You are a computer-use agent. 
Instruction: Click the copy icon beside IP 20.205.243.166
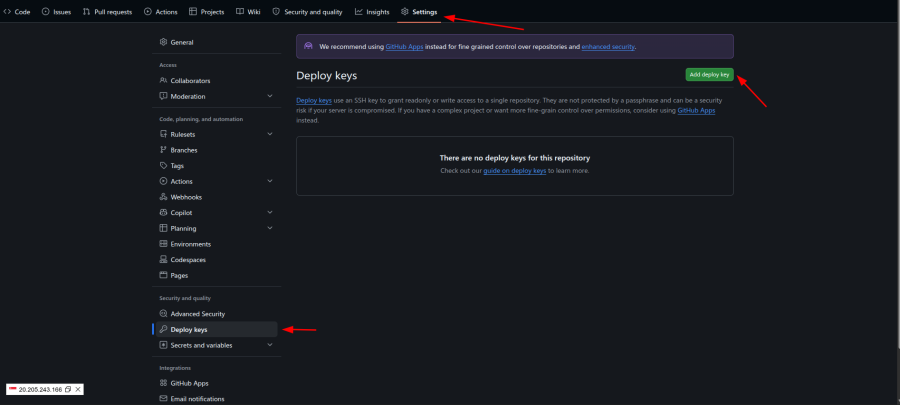pos(68,390)
